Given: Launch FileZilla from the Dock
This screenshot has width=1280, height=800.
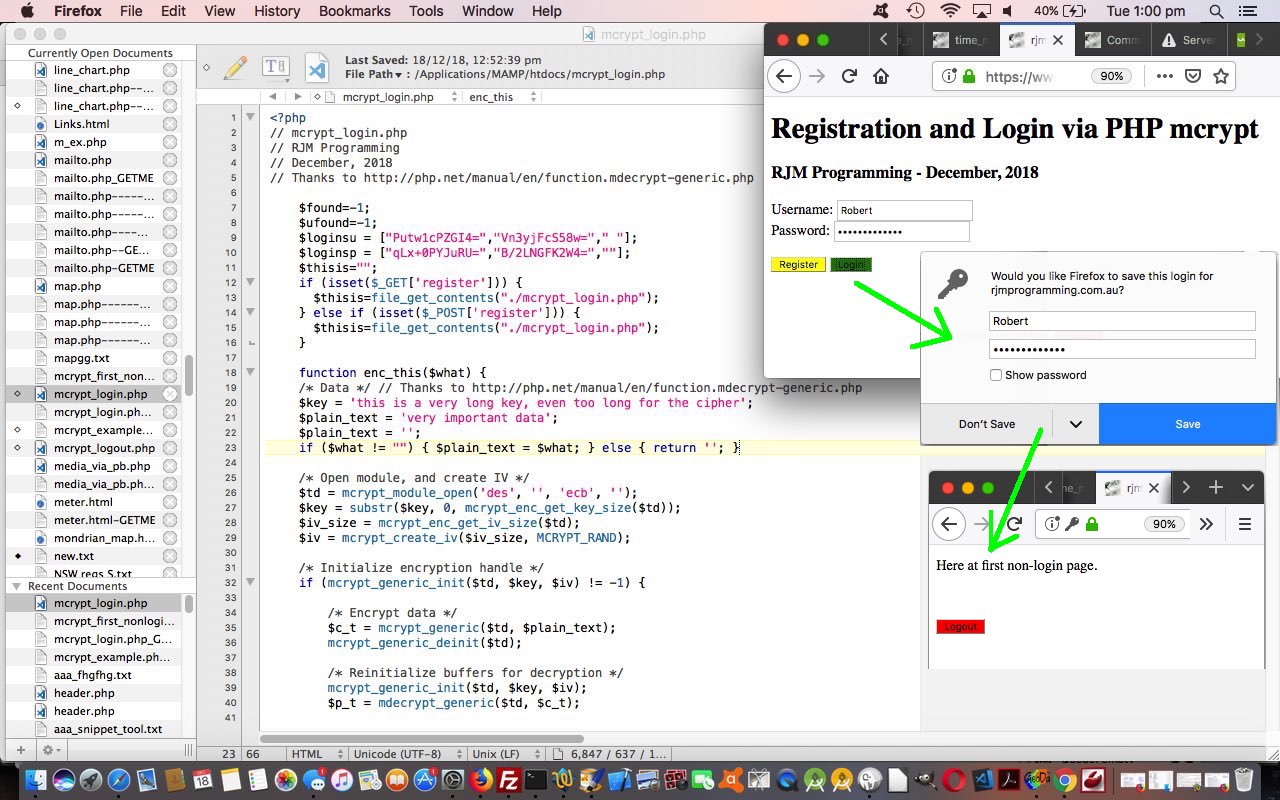Looking at the screenshot, I should (508, 780).
